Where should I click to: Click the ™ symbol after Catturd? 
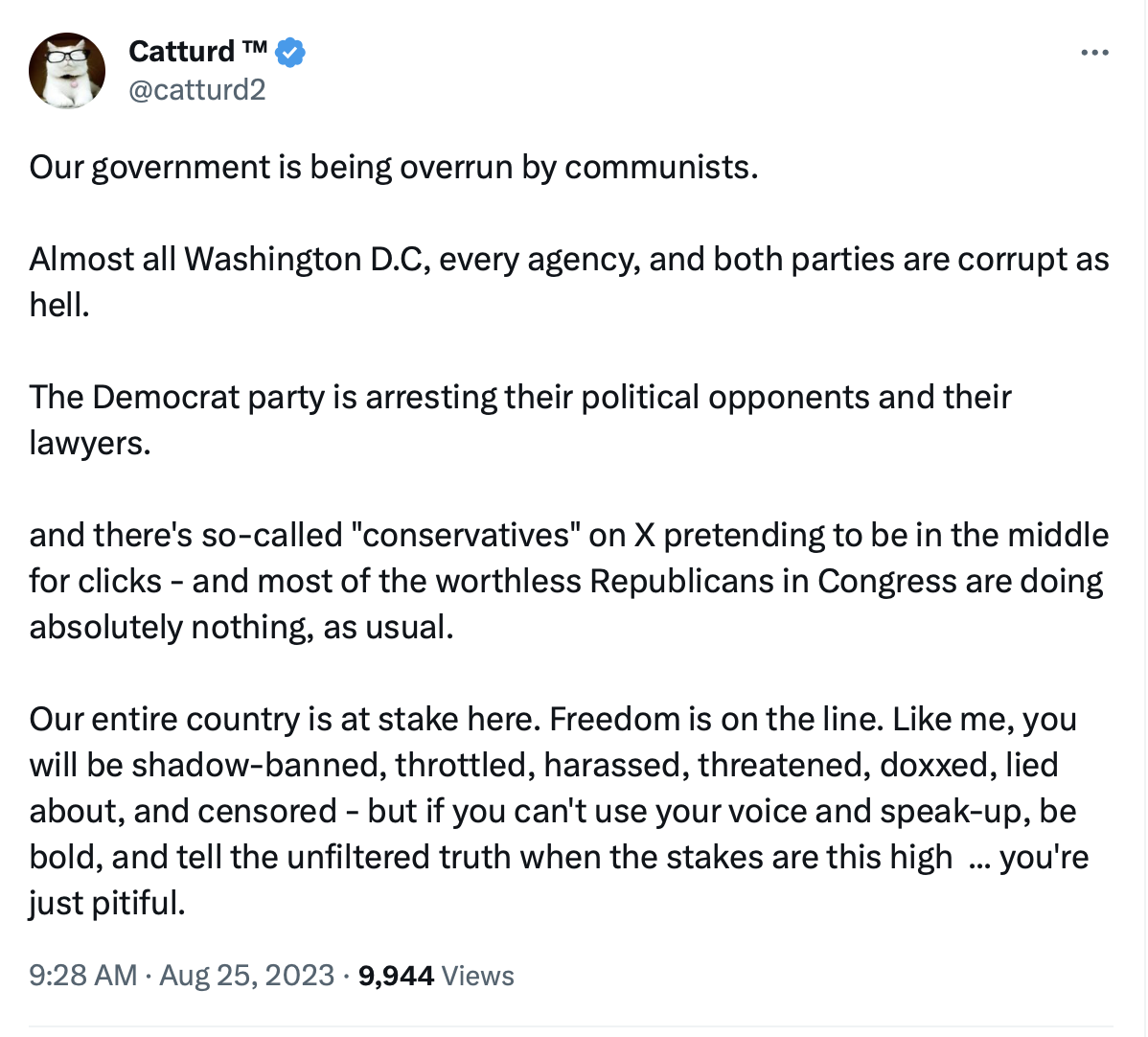(254, 47)
